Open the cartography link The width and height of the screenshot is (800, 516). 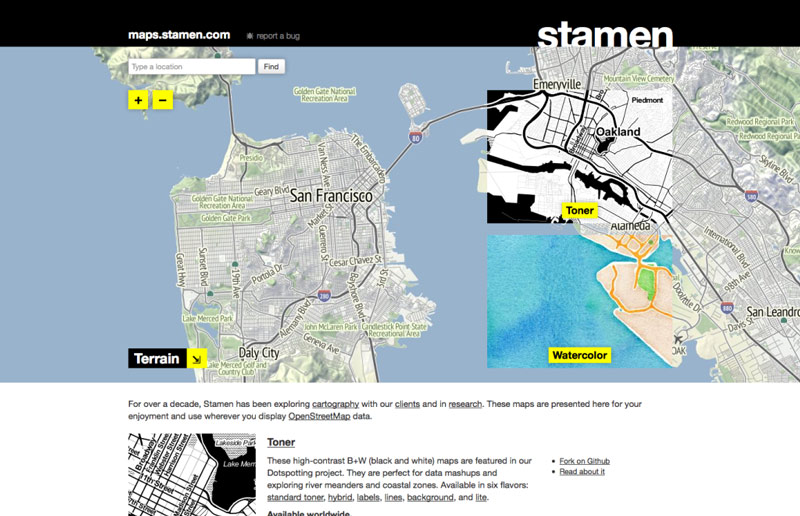coord(335,404)
